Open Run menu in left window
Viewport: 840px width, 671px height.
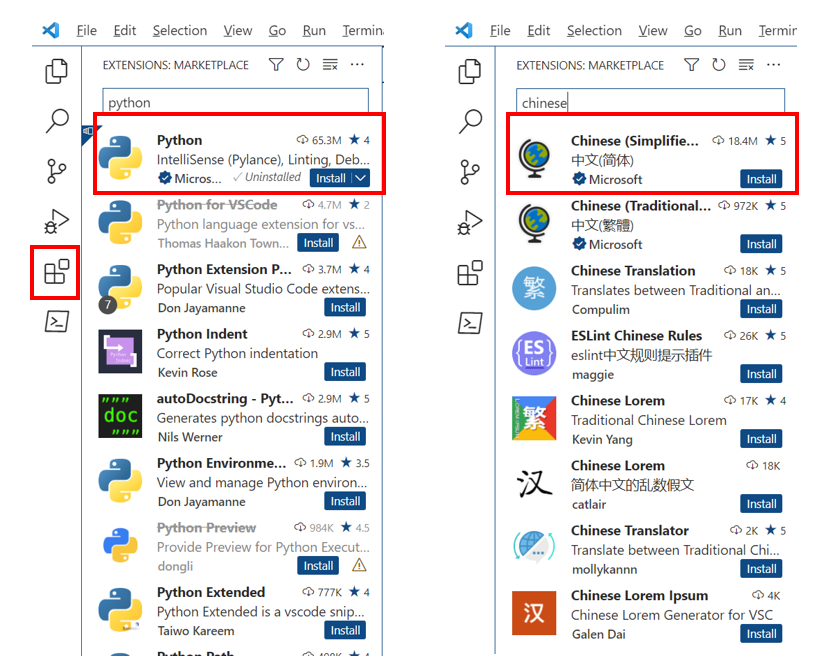point(314,31)
